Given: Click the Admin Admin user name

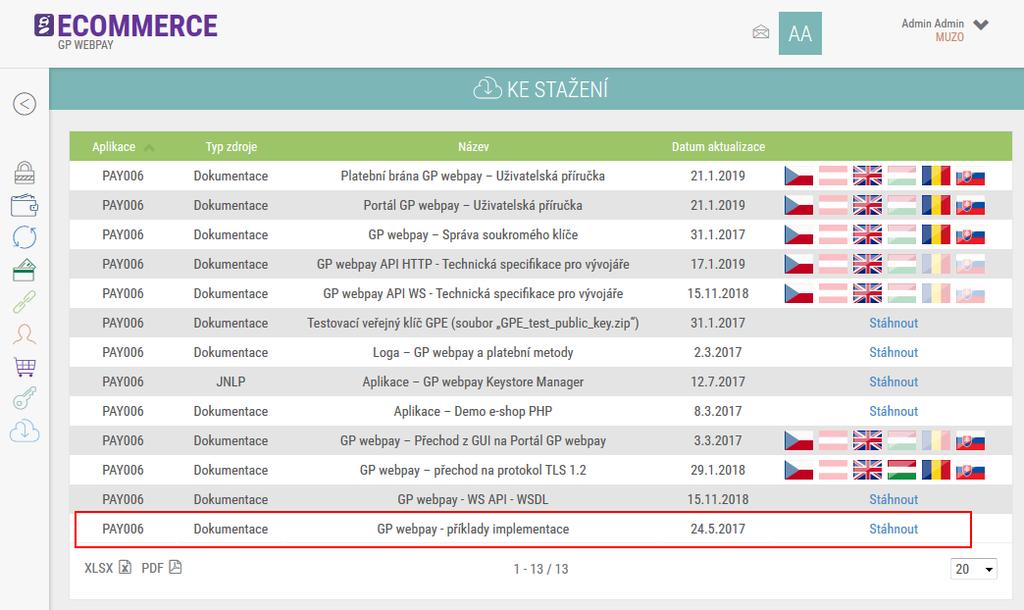Looking at the screenshot, I should [x=933, y=24].
